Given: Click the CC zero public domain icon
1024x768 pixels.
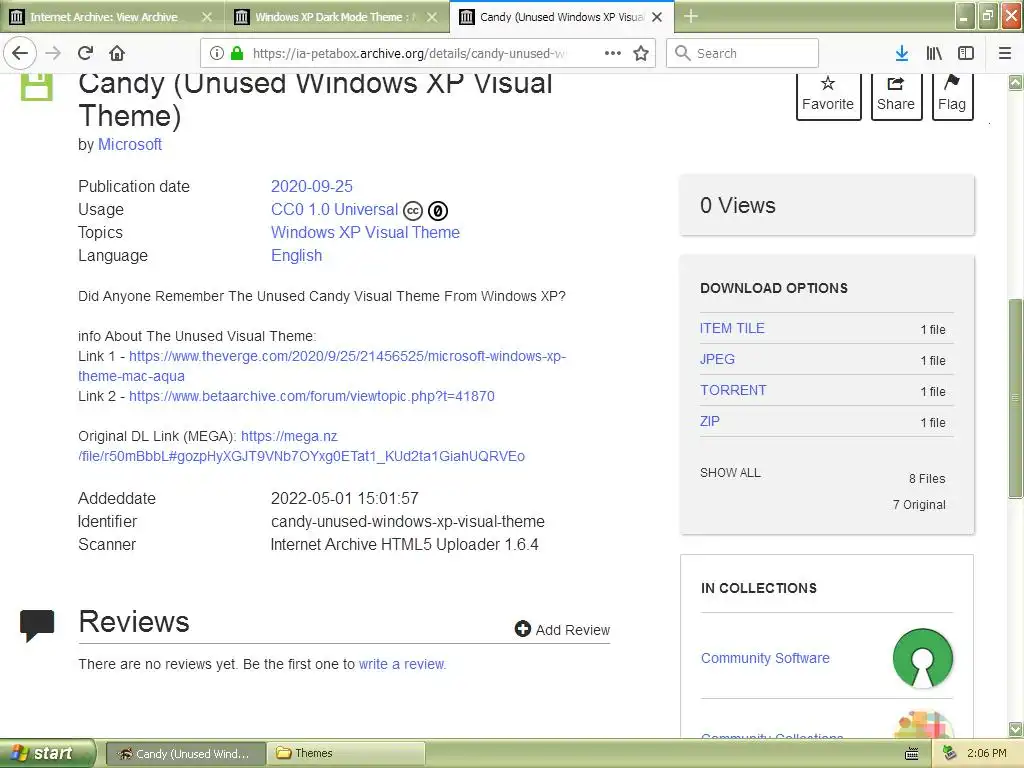Looking at the screenshot, I should point(438,211).
